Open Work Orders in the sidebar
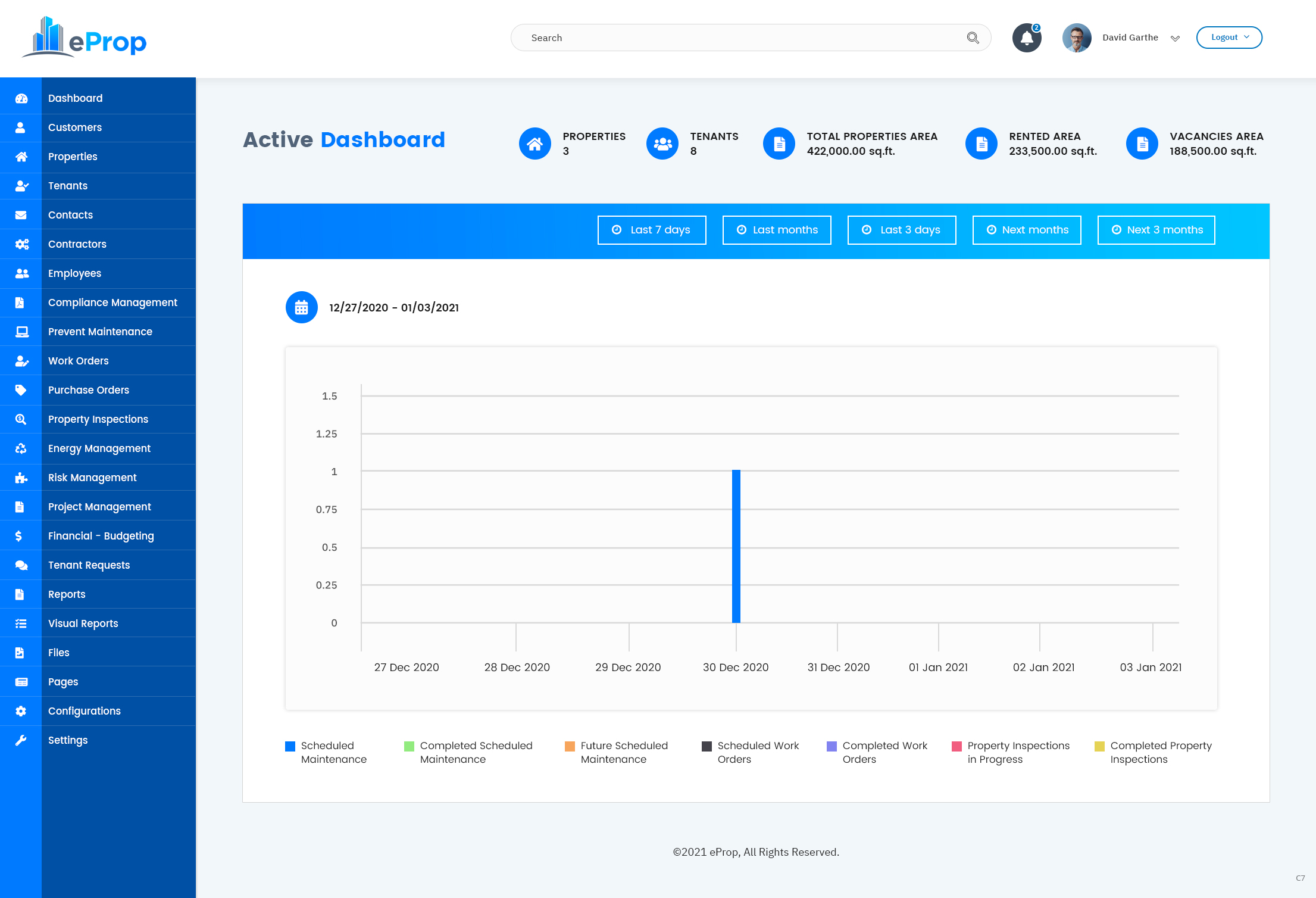Viewport: 1316px width, 898px height. tap(79, 361)
